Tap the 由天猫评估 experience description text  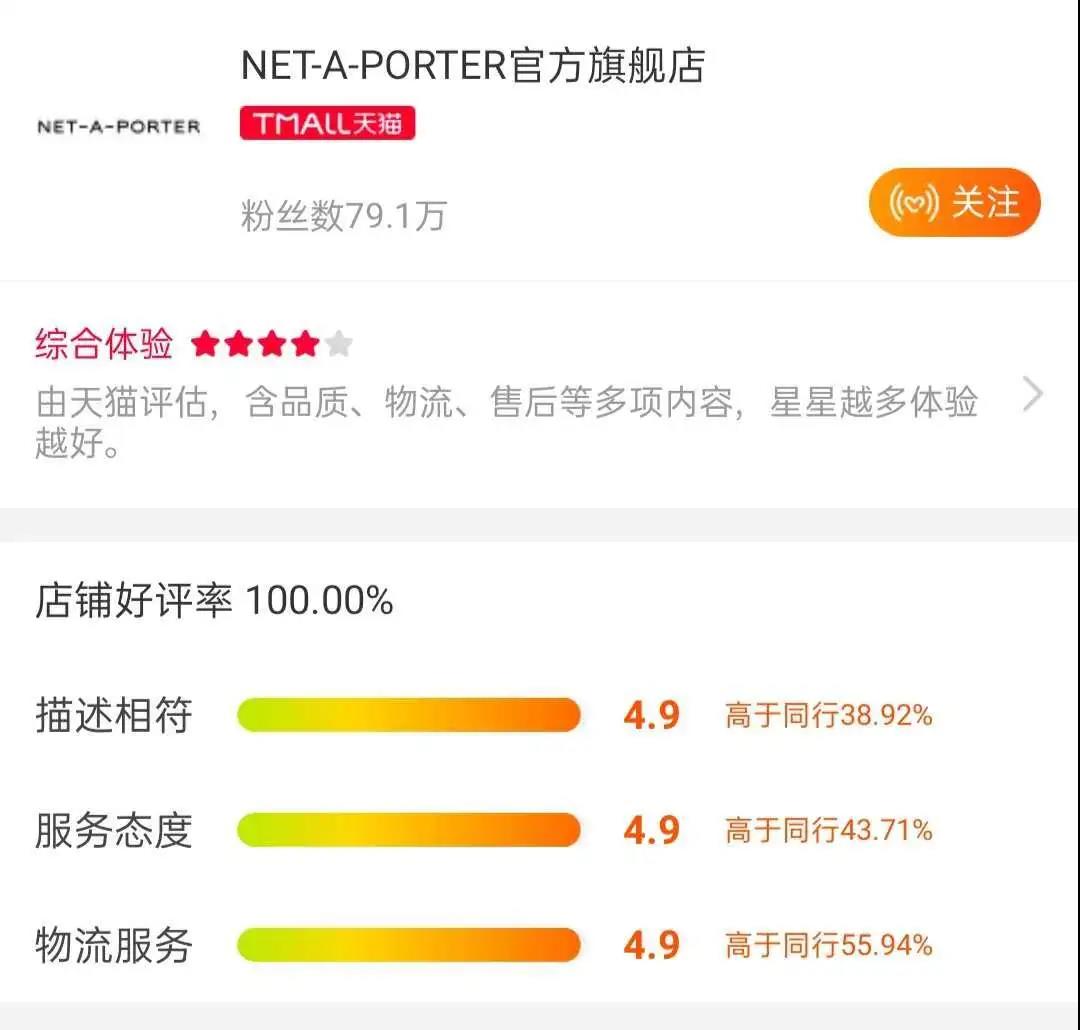coord(506,422)
